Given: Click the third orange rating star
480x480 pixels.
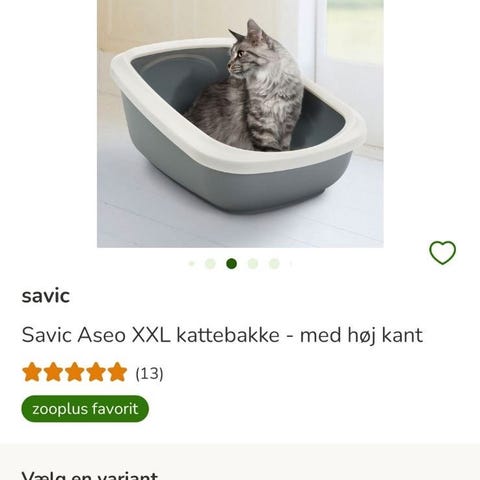Looking at the screenshot, I should click(74, 372).
